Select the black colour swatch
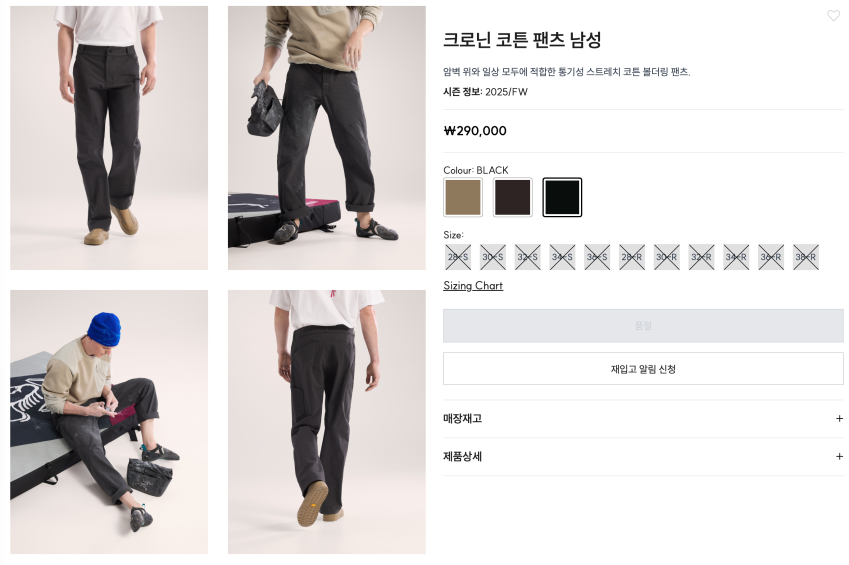This screenshot has height=565, width=849. coord(562,197)
